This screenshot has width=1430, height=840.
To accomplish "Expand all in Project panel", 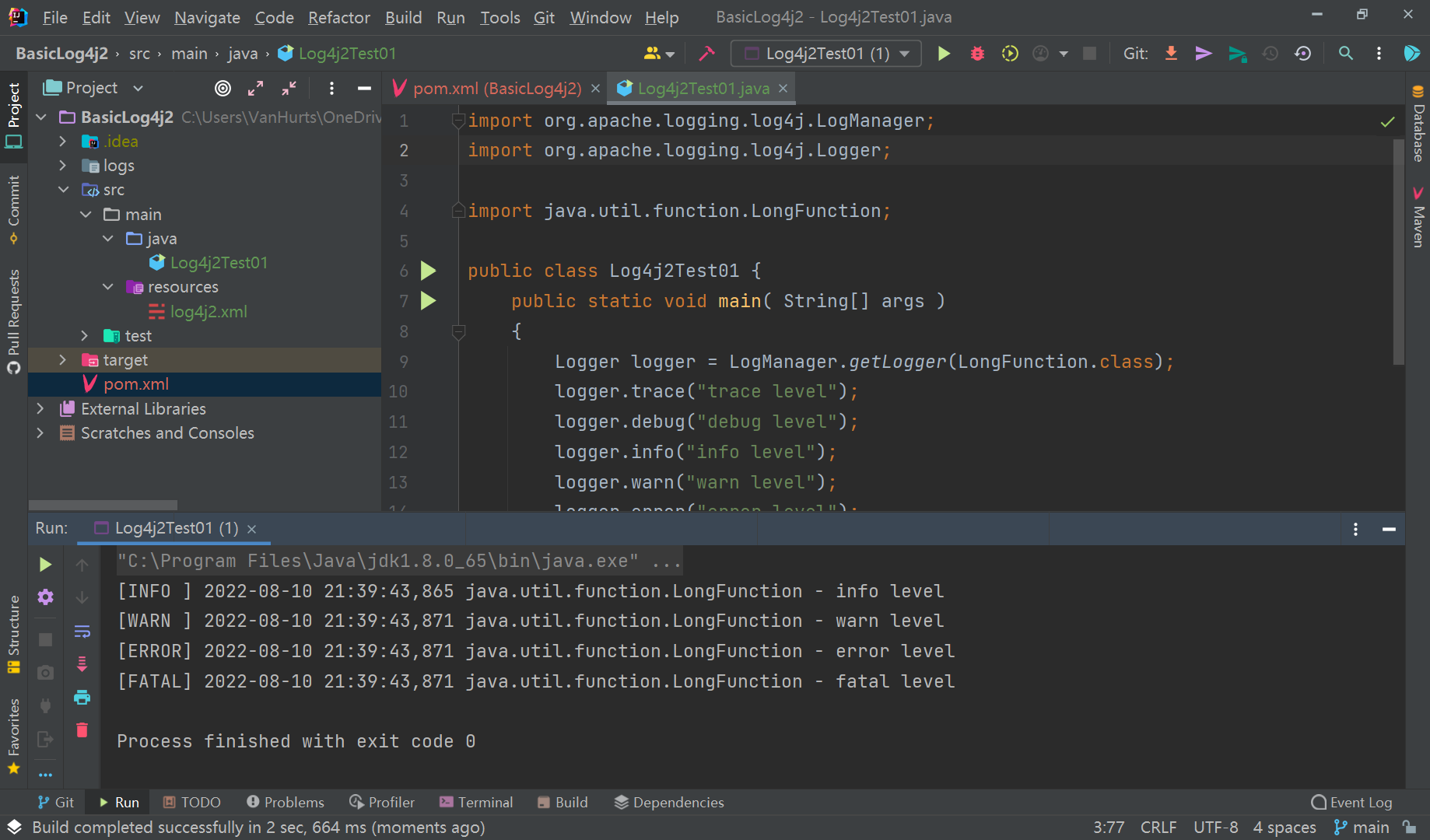I will [x=256, y=88].
